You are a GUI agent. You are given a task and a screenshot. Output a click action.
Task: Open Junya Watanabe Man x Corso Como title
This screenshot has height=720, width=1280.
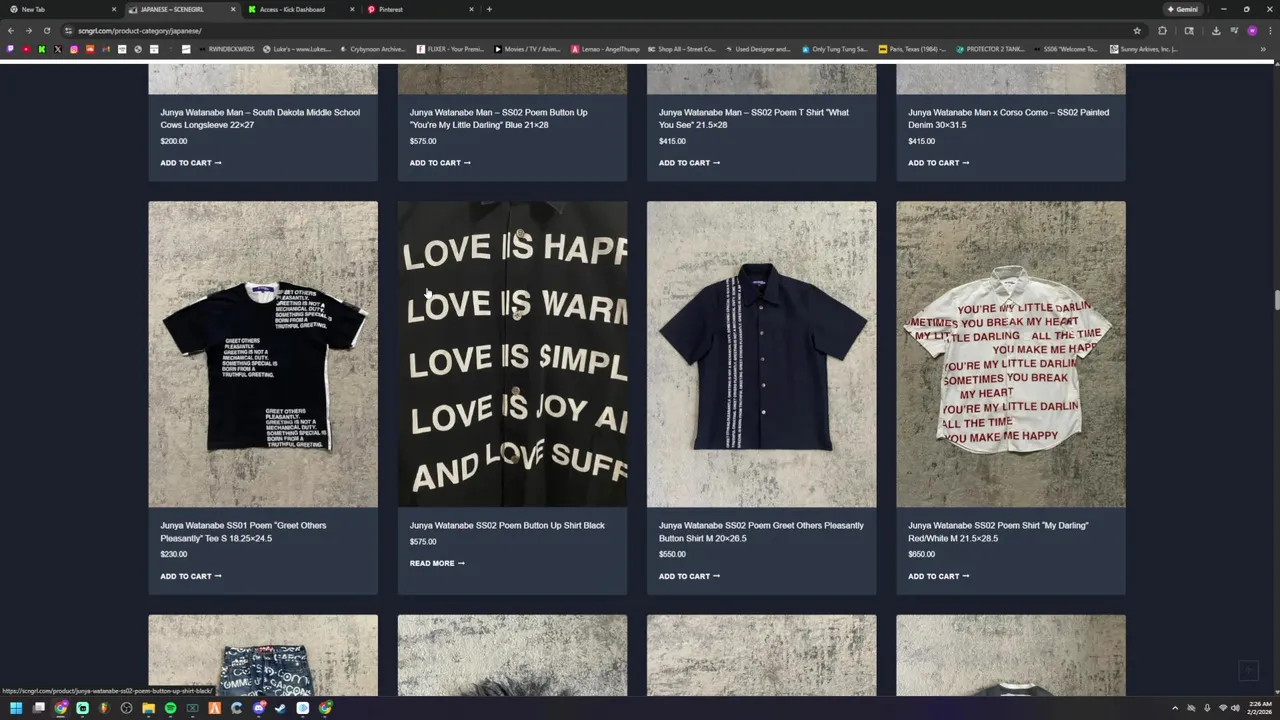(x=1008, y=118)
